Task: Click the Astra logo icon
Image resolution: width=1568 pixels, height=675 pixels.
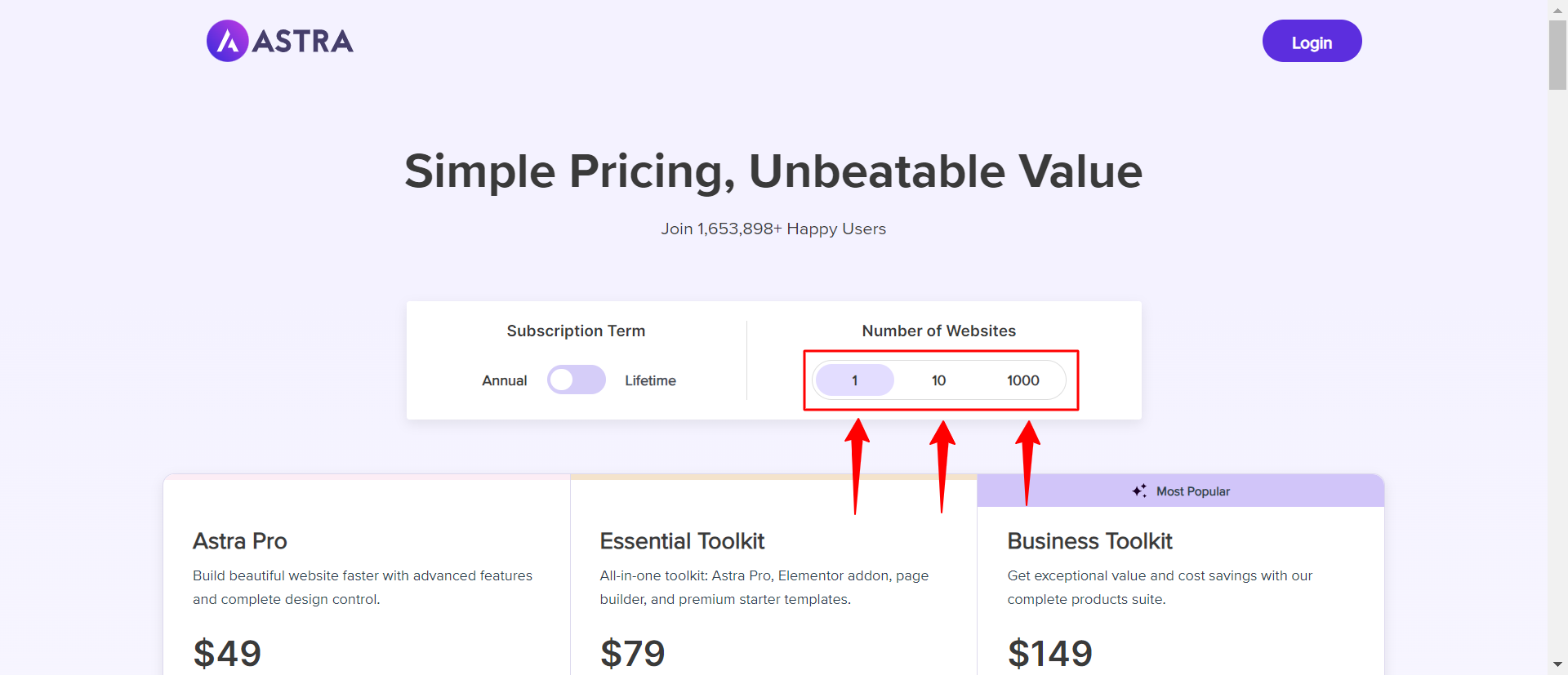Action: (228, 41)
